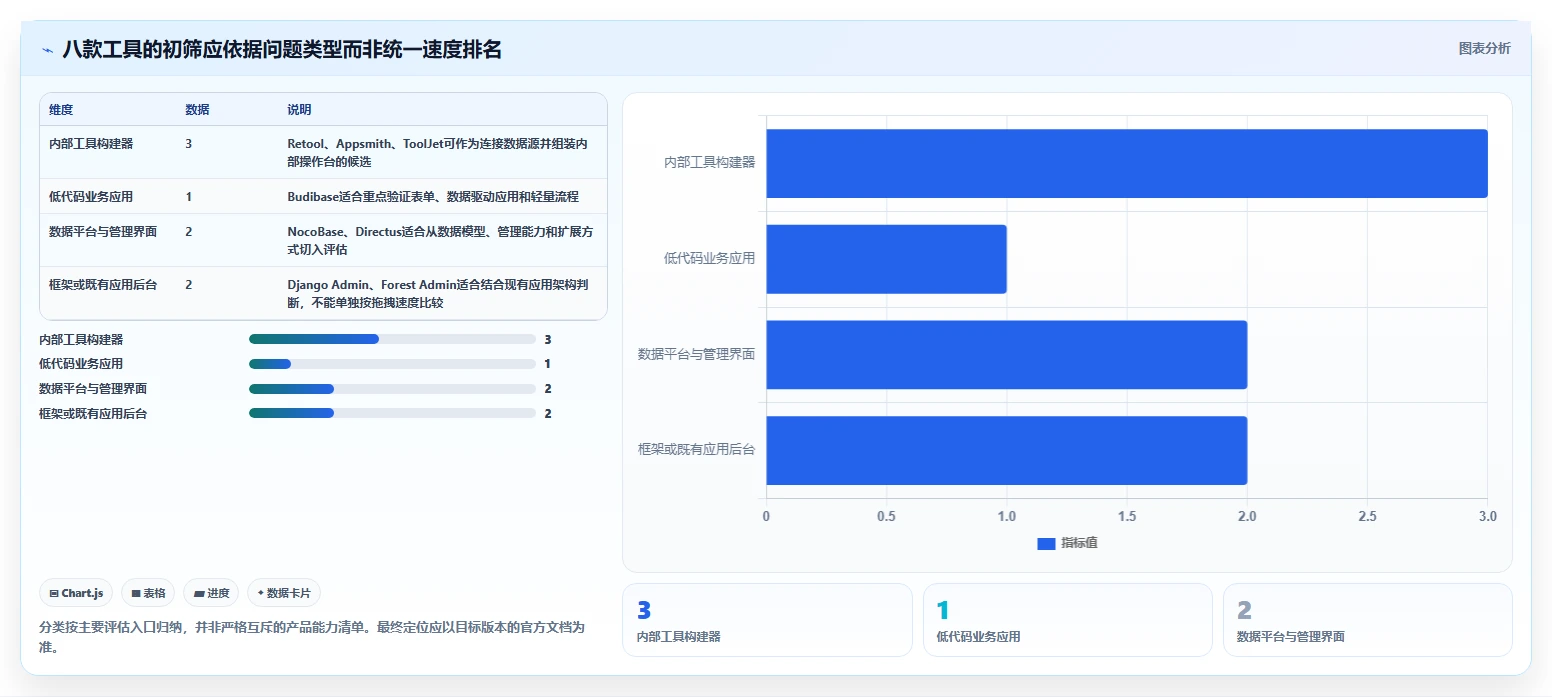
Task: Select the Chart.js tag chip
Action: tap(77, 593)
